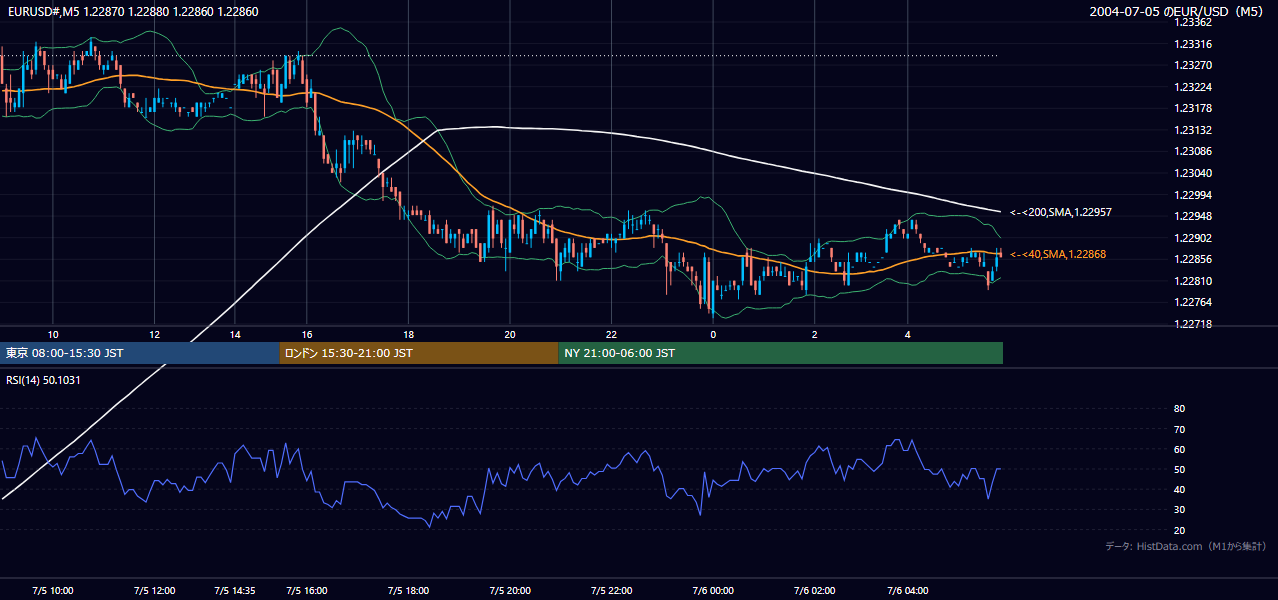Click hour label 0 under price chart

pos(713,334)
